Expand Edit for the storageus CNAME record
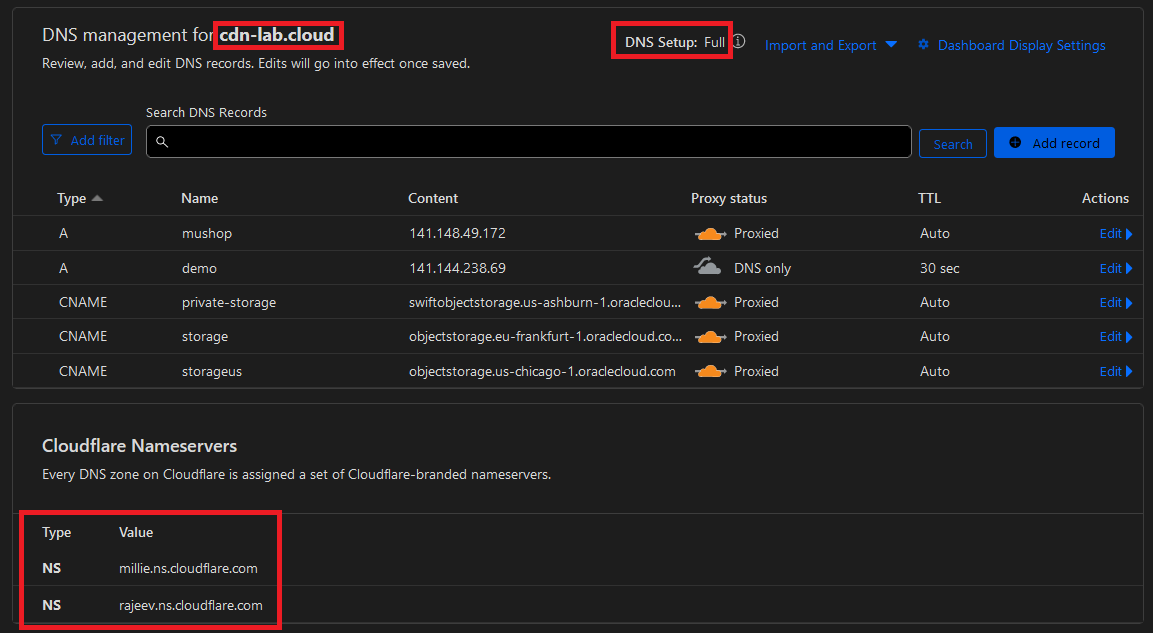 (x=1115, y=371)
